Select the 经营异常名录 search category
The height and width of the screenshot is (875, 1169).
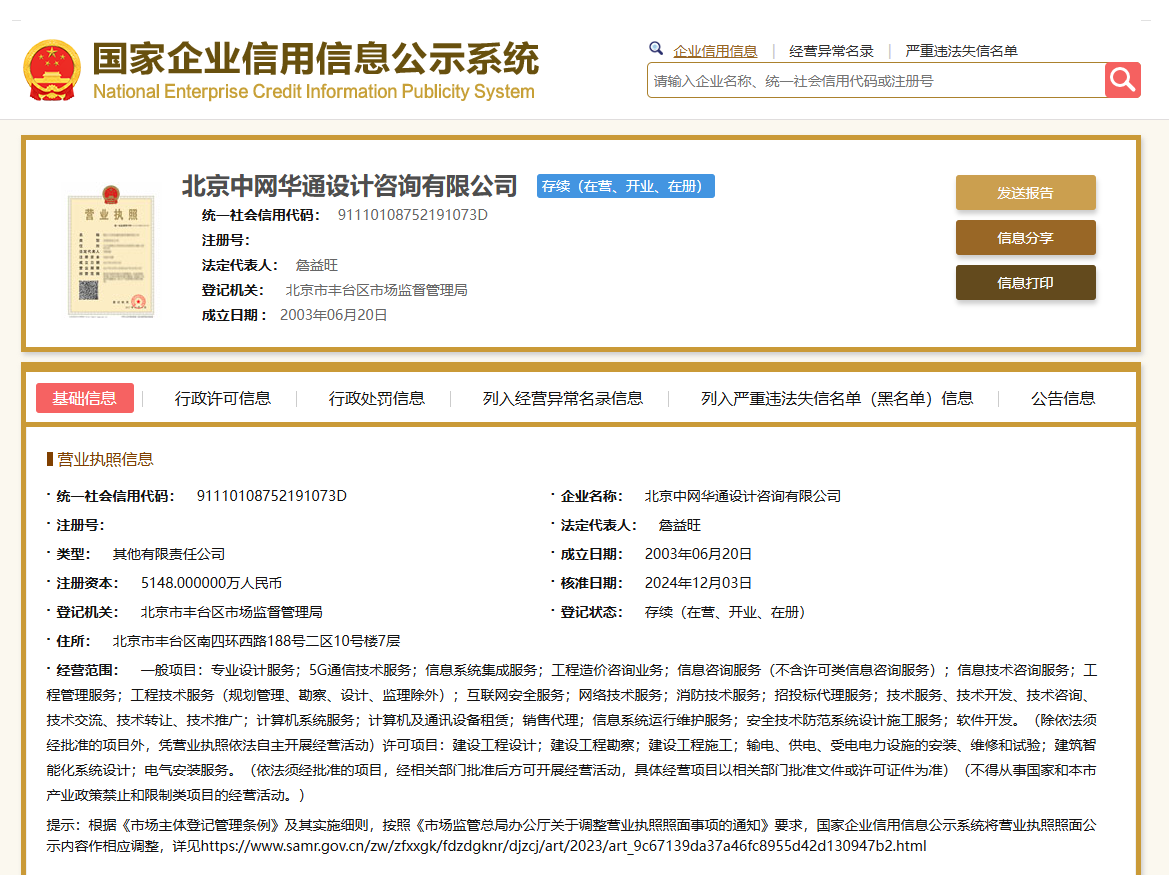click(x=831, y=51)
